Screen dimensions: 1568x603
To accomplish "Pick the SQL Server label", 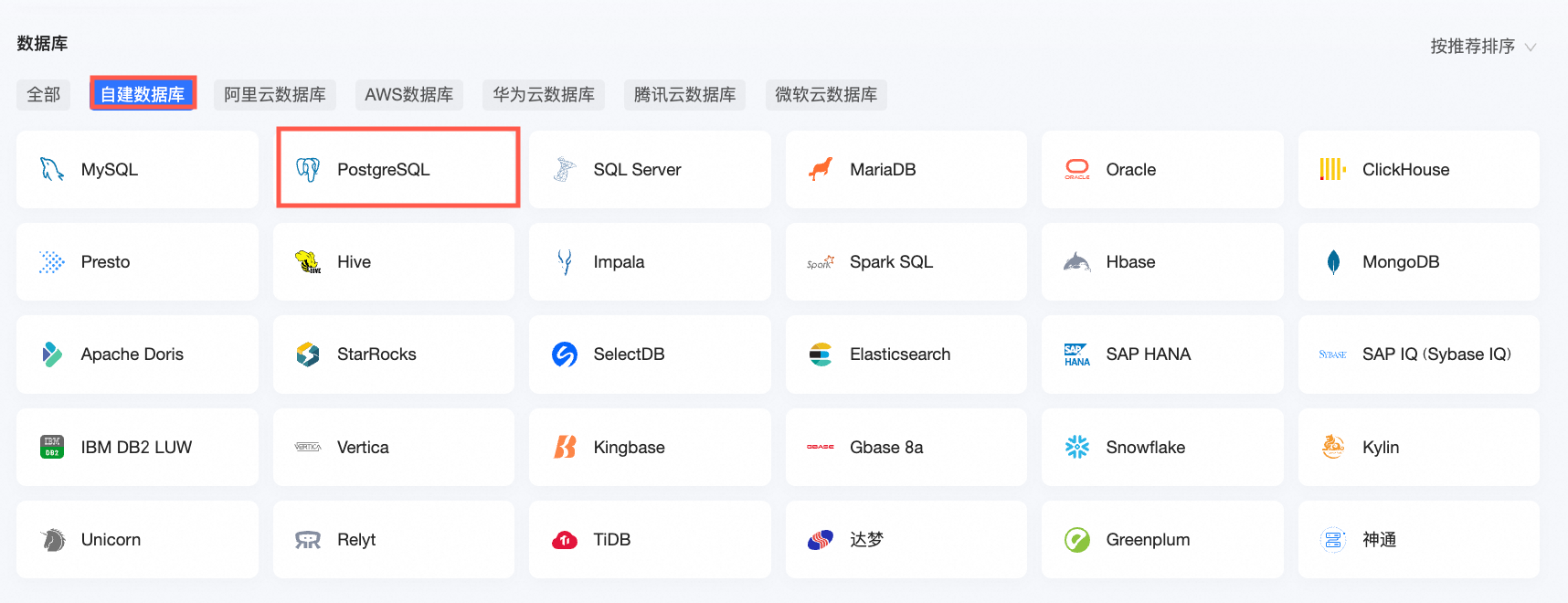I will 638,169.
